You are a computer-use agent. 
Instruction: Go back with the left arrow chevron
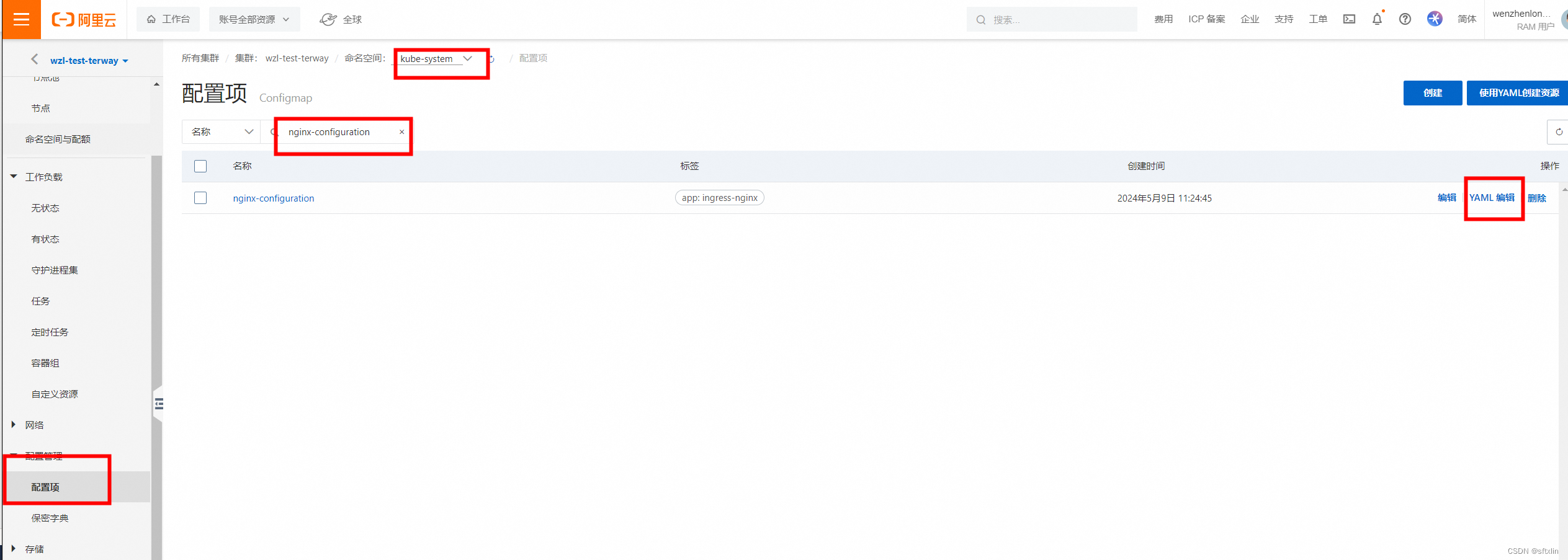(x=35, y=60)
